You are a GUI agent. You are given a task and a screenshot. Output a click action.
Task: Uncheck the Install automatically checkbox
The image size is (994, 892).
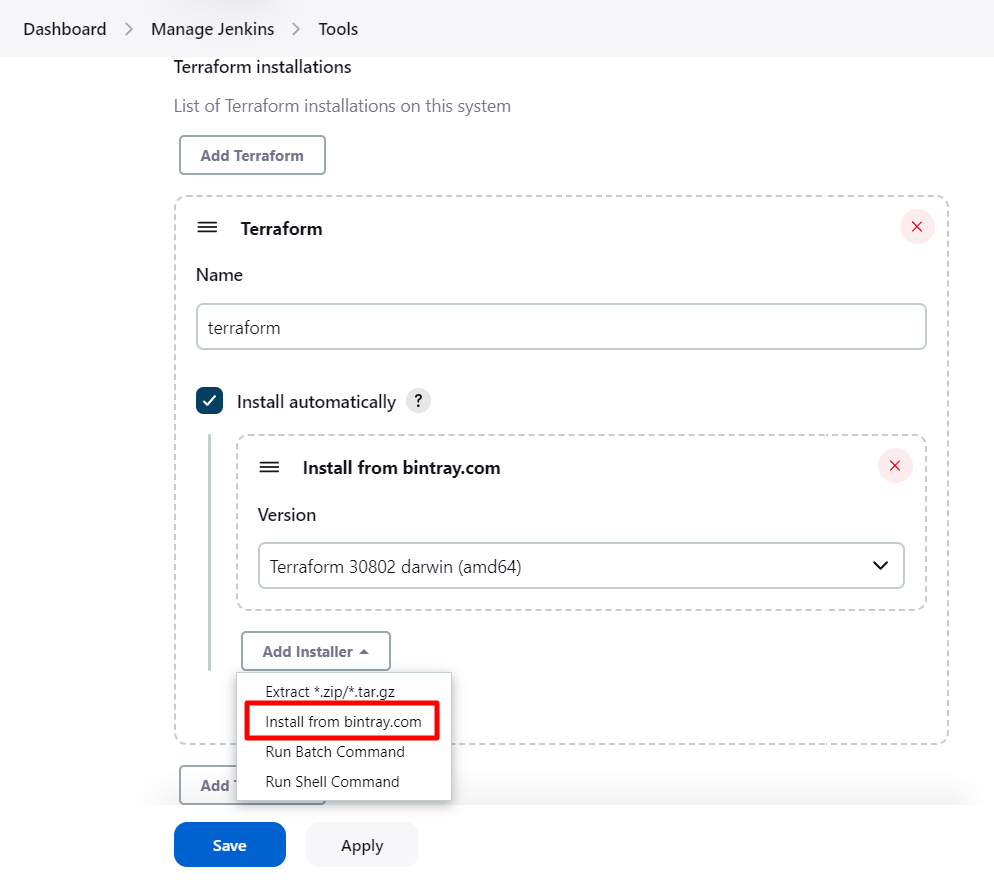[x=209, y=401]
